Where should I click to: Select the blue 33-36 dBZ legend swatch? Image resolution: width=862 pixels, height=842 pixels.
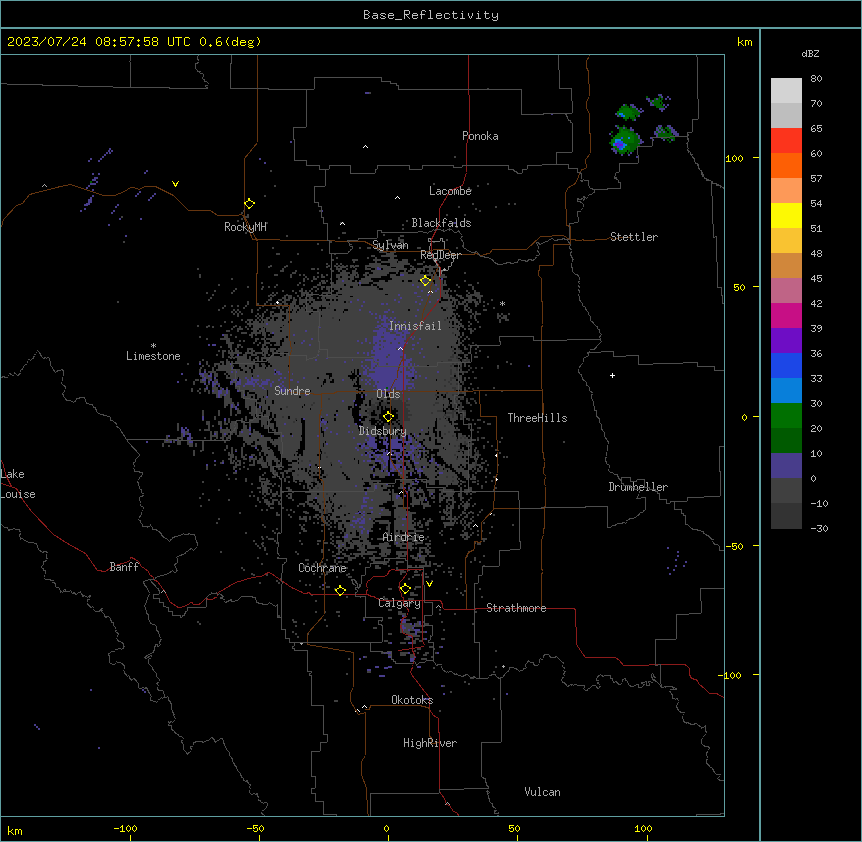[x=786, y=365]
